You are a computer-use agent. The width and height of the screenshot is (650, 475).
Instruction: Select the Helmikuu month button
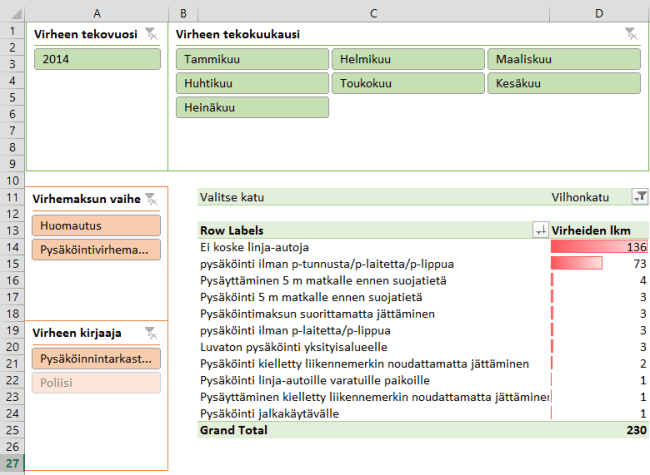[408, 59]
